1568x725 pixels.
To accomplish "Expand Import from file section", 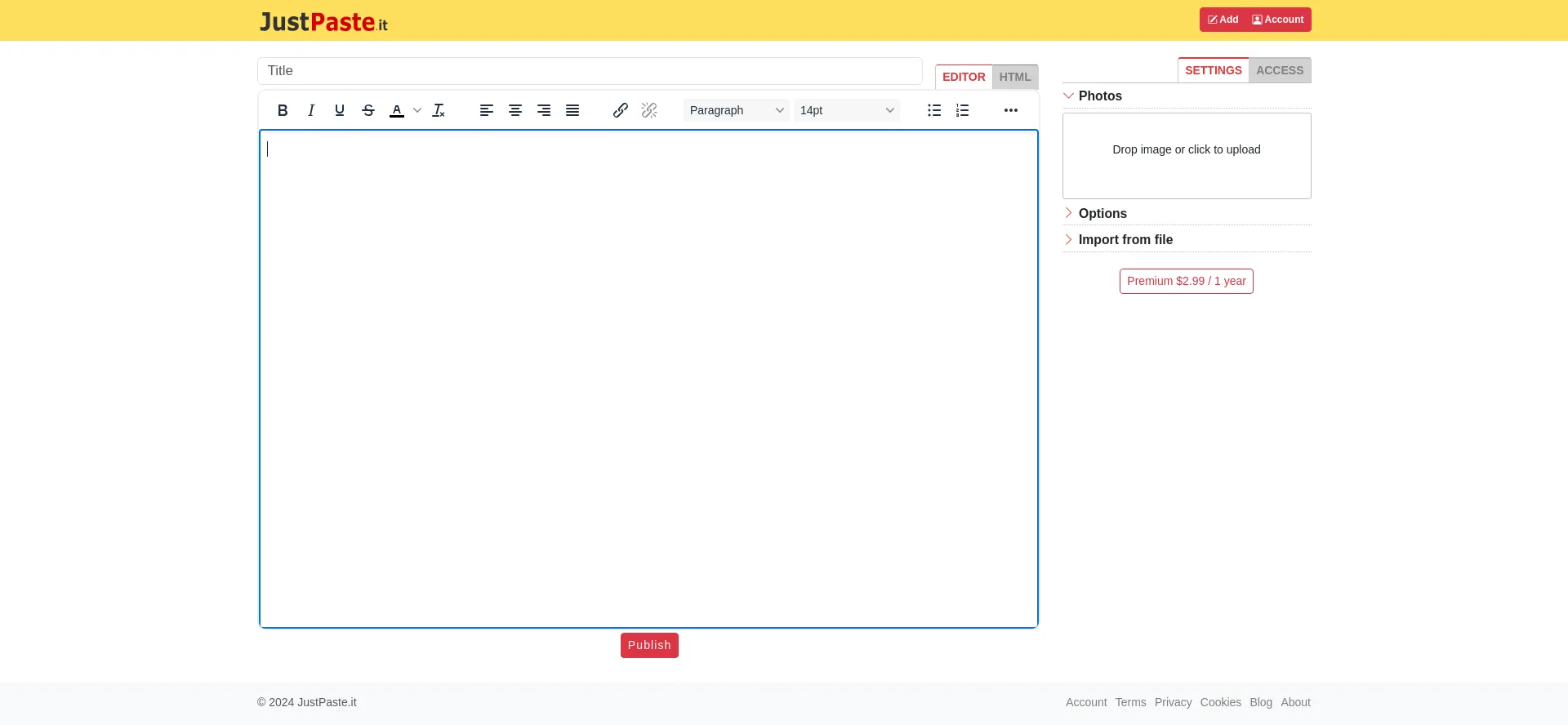I will 1187,239.
